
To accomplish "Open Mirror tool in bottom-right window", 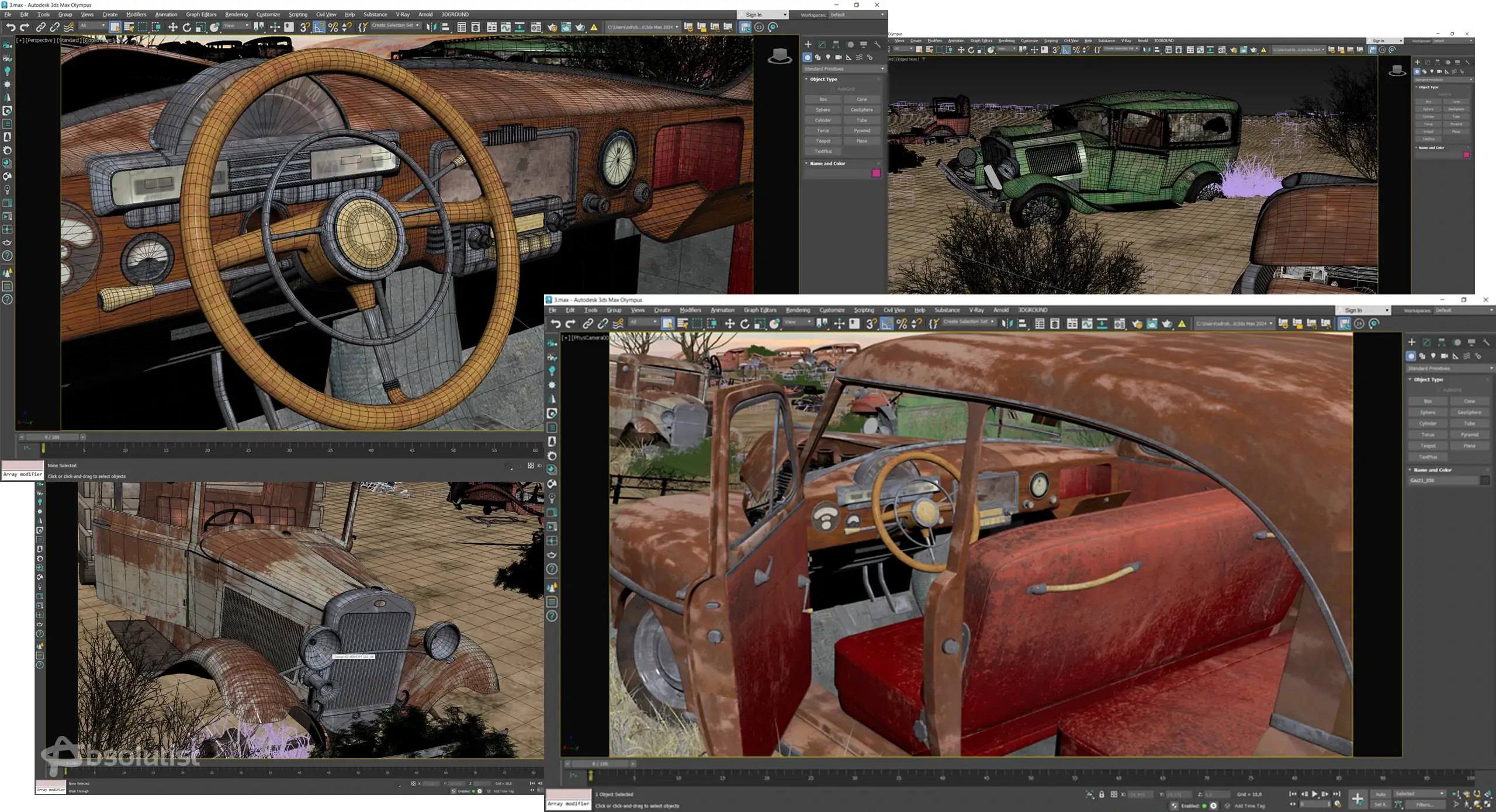I will pos(1007,324).
